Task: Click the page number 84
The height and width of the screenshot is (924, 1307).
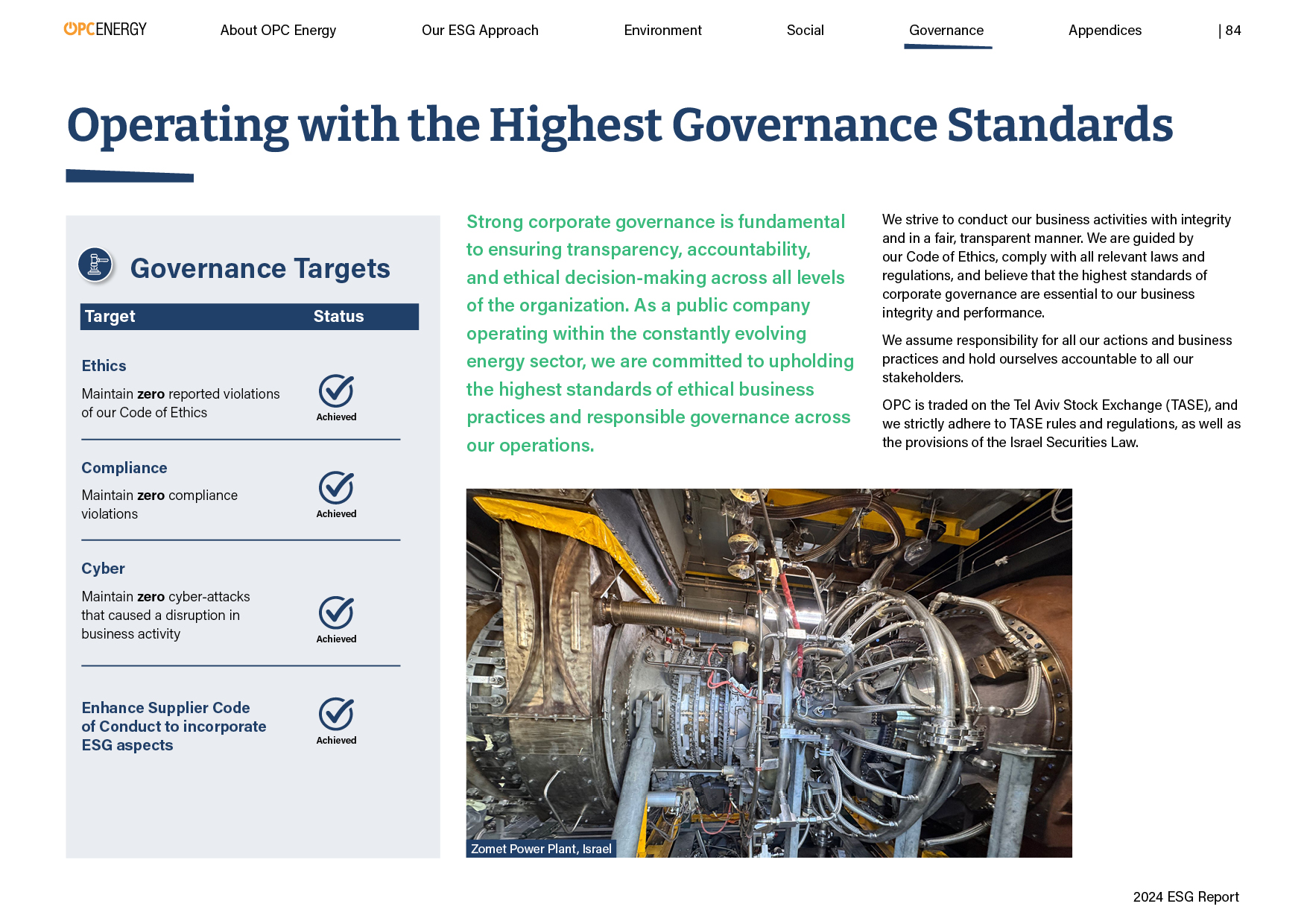Action: 1232,31
